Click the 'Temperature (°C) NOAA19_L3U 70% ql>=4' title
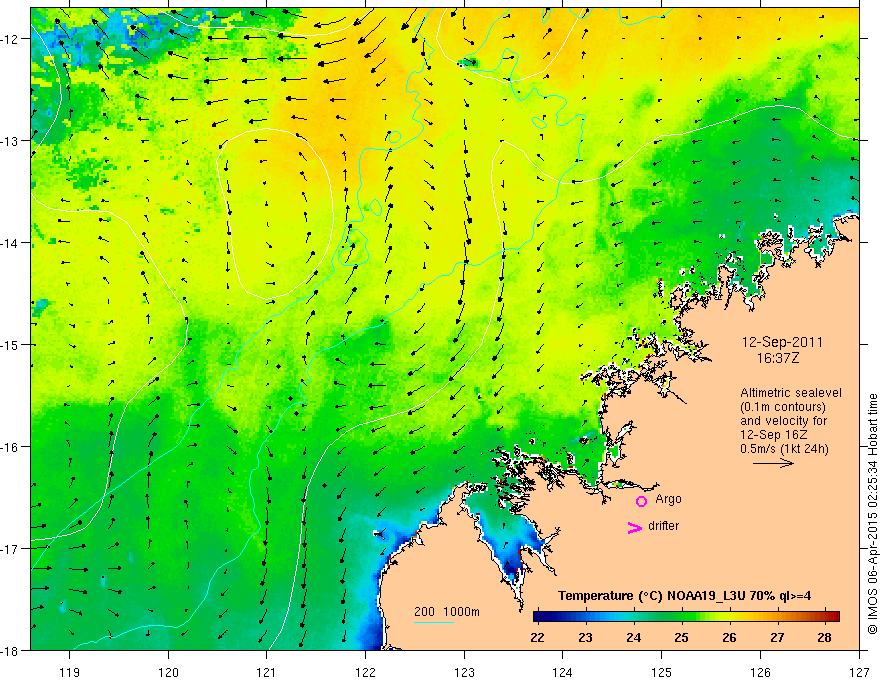This screenshot has width=880, height=680. point(684,596)
